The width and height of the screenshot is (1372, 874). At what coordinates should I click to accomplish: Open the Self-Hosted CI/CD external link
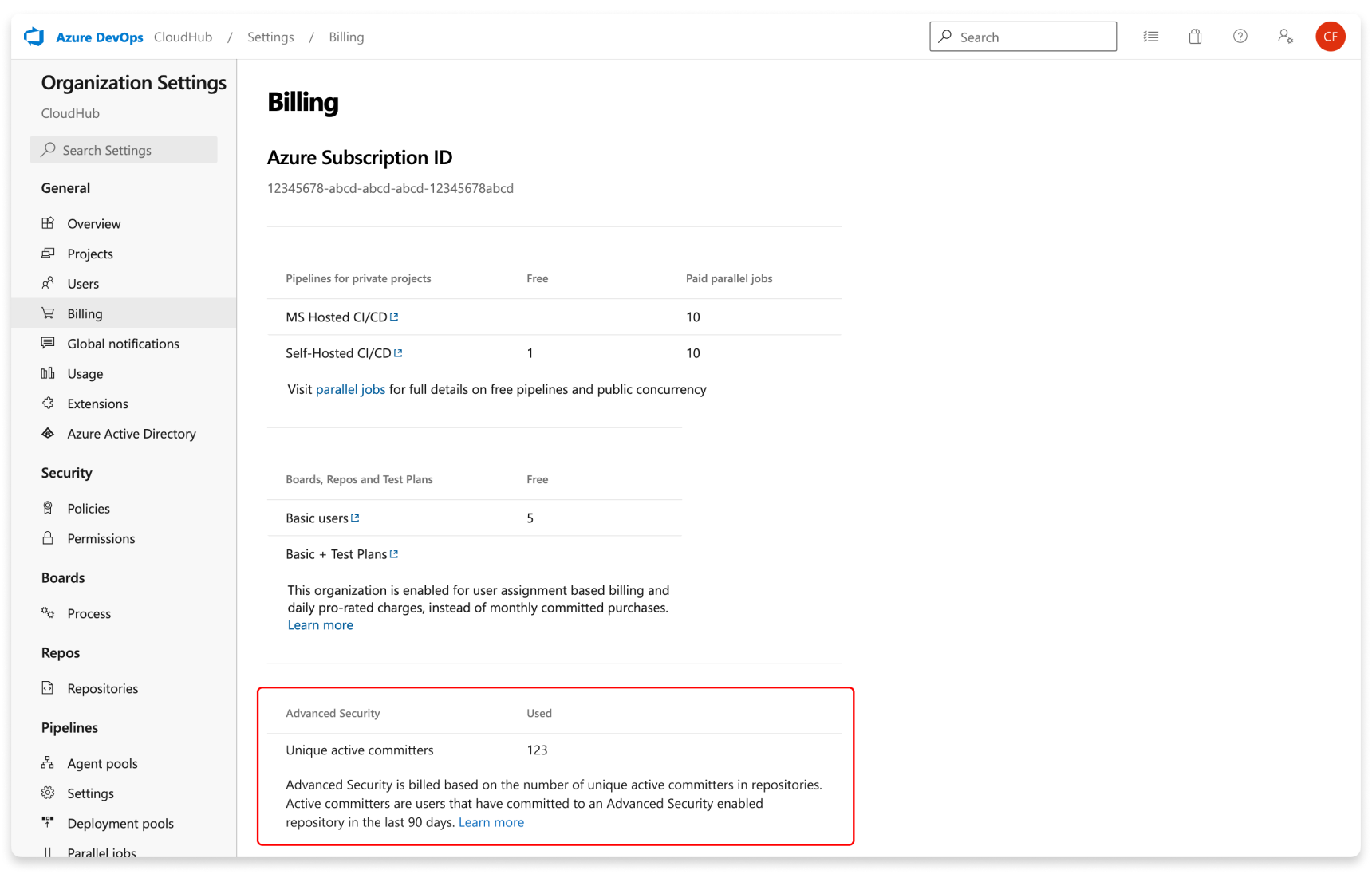(x=400, y=352)
